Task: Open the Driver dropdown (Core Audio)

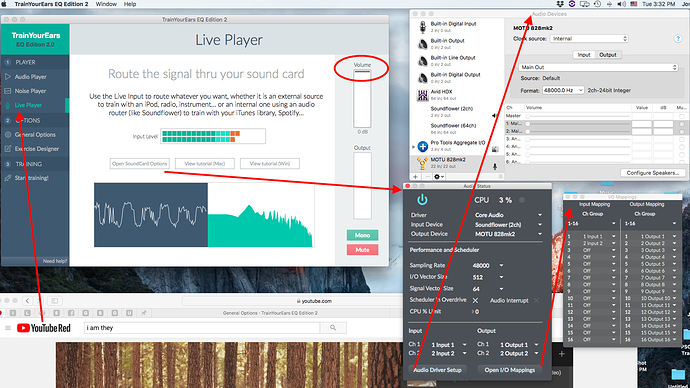Action: click(508, 215)
